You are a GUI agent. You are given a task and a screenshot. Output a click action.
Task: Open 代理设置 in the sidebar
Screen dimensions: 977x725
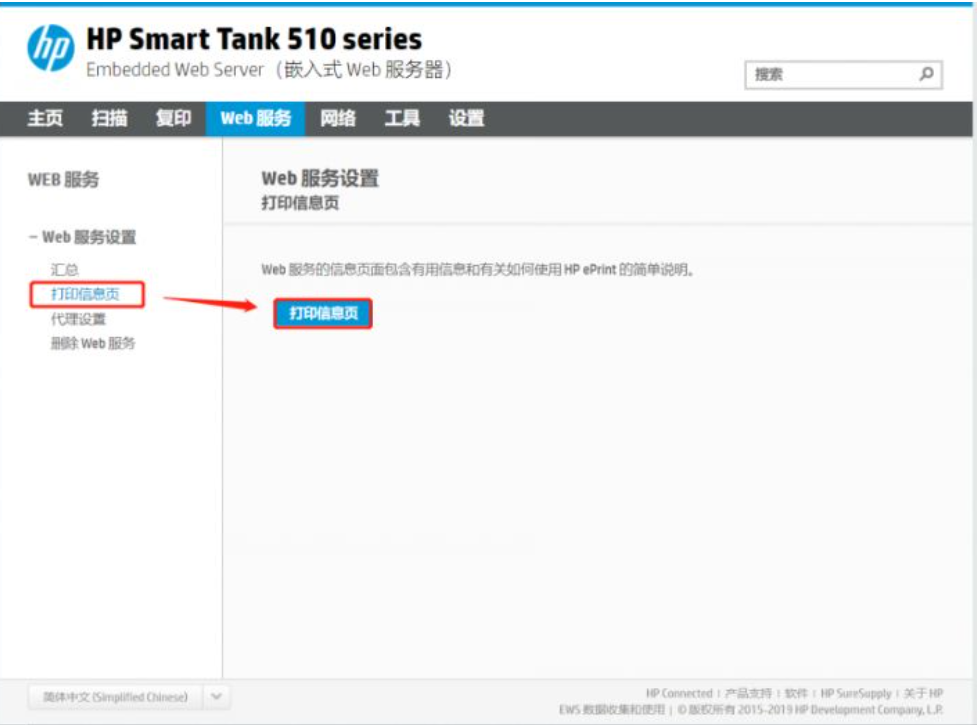(x=78, y=319)
